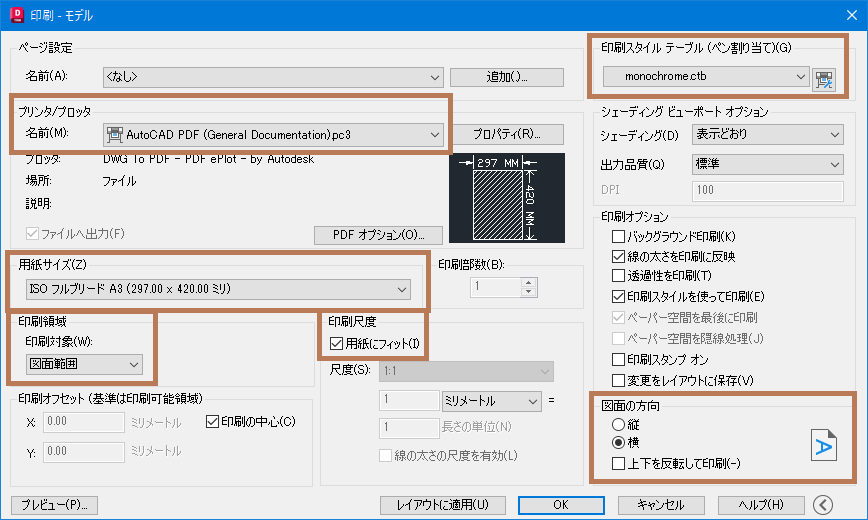Select 横 orientation radio button
Viewport: 868px width, 520px height.
coord(618,442)
